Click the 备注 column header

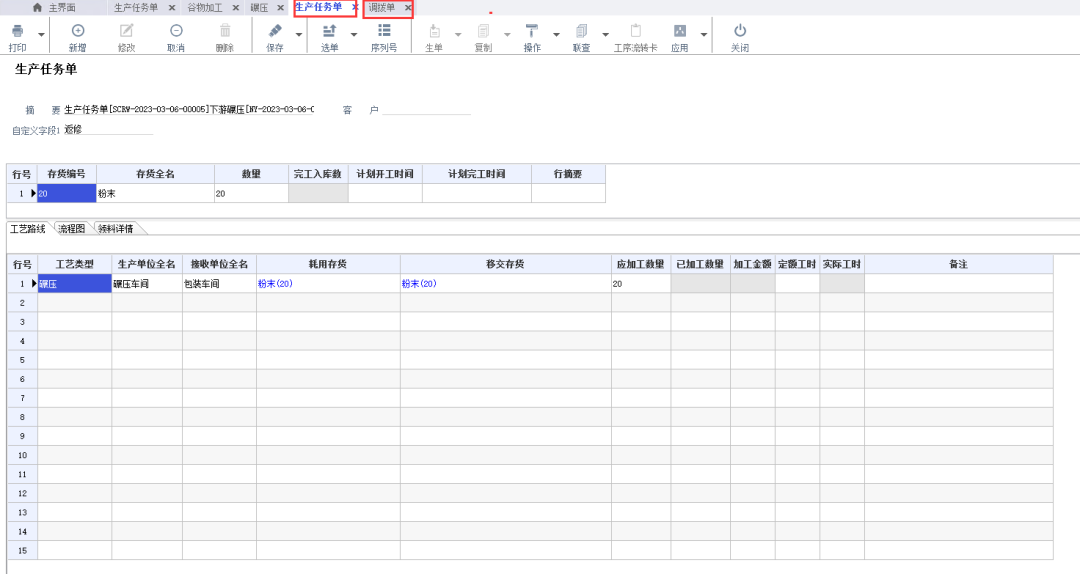click(x=958, y=264)
